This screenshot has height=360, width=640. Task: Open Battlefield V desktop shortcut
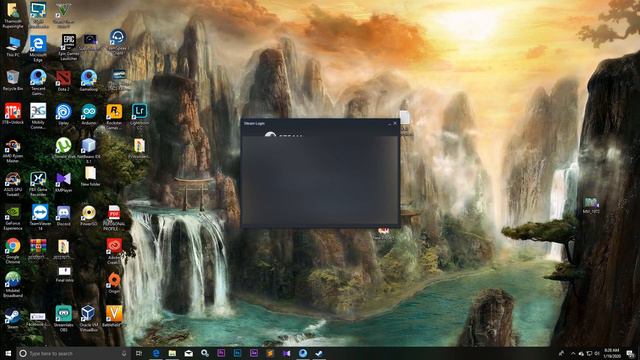pos(114,315)
